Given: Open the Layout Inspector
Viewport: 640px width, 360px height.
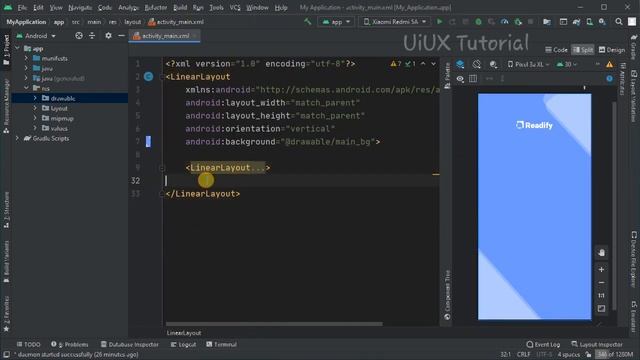Looking at the screenshot, I should [x=597, y=344].
